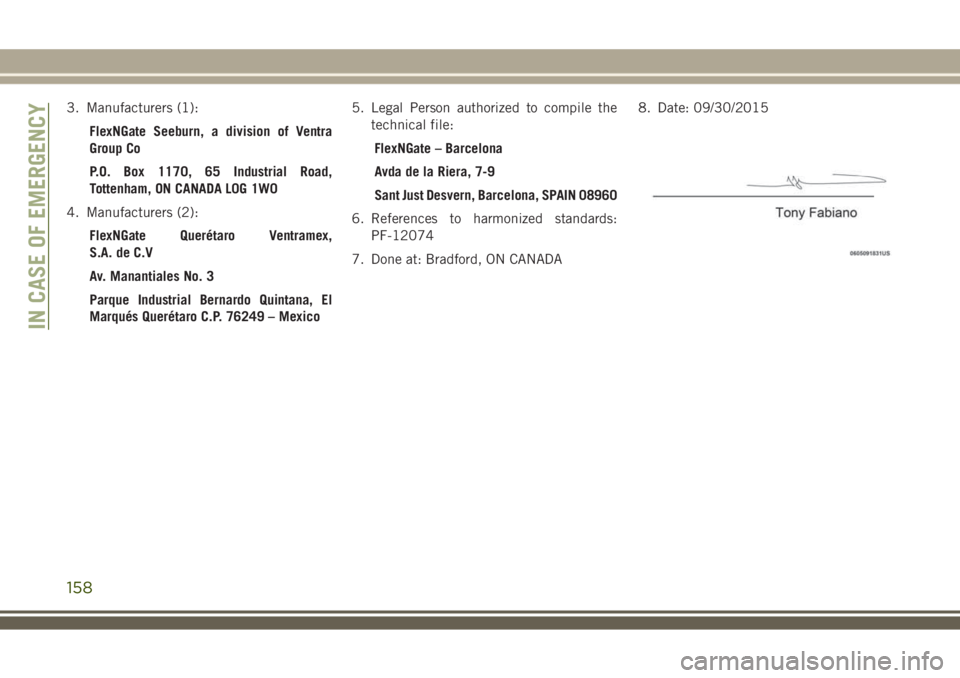
Task: Select 'FlexNGate – Barcelona' text
Action: click(438, 149)
